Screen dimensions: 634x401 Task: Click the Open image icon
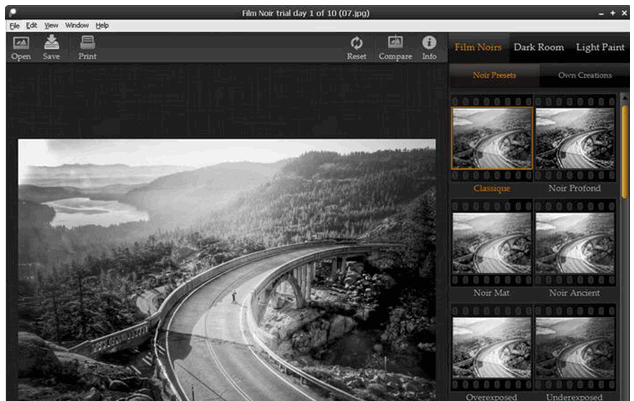click(20, 44)
